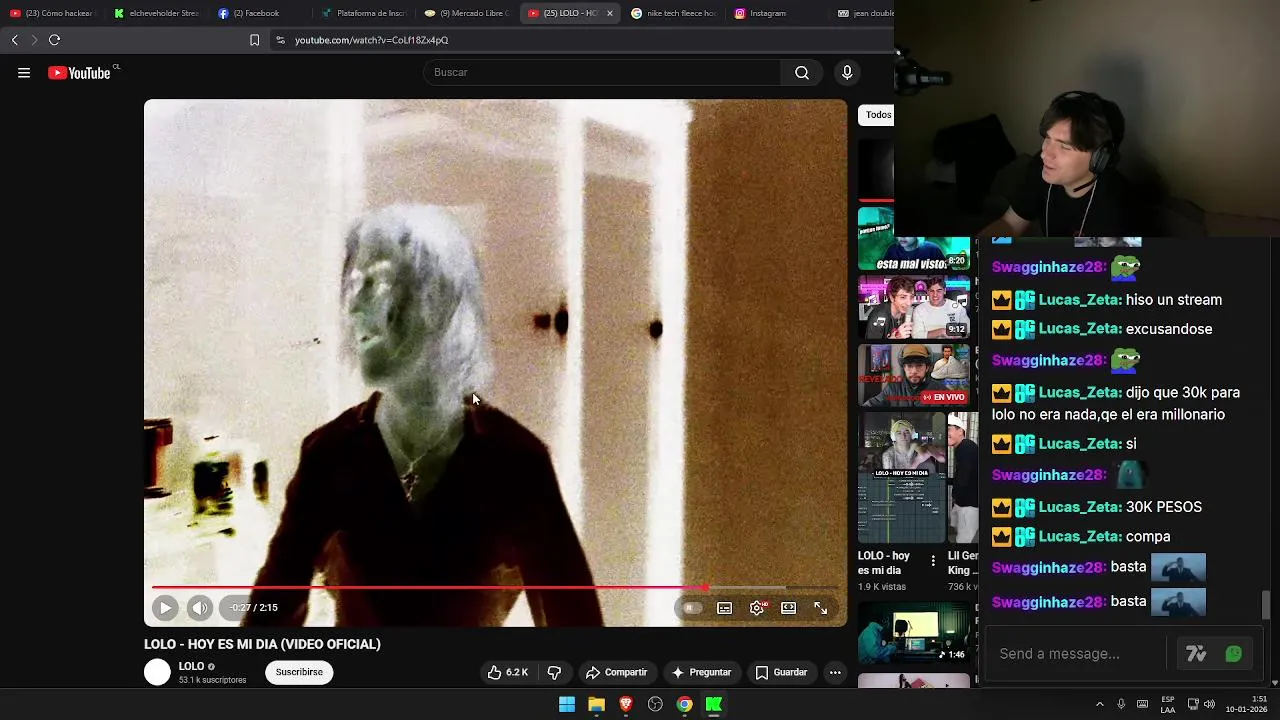This screenshot has width=1280, height=720.
Task: Close the active LOLO YouTube tab
Action: [609, 13]
